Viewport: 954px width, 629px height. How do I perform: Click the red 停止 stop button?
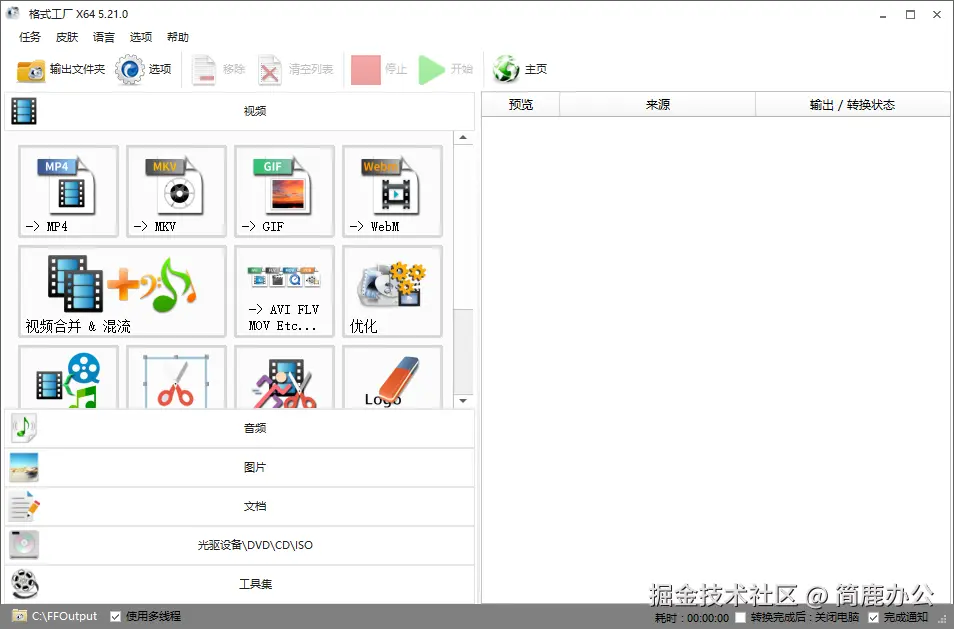[x=378, y=69]
